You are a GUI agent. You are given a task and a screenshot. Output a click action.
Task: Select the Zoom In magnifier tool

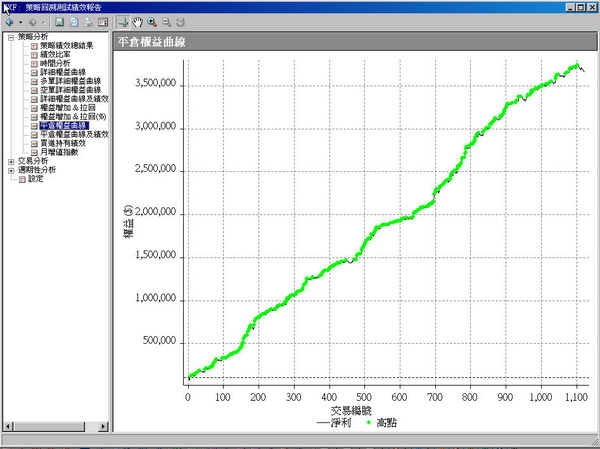pyautogui.click(x=152, y=22)
